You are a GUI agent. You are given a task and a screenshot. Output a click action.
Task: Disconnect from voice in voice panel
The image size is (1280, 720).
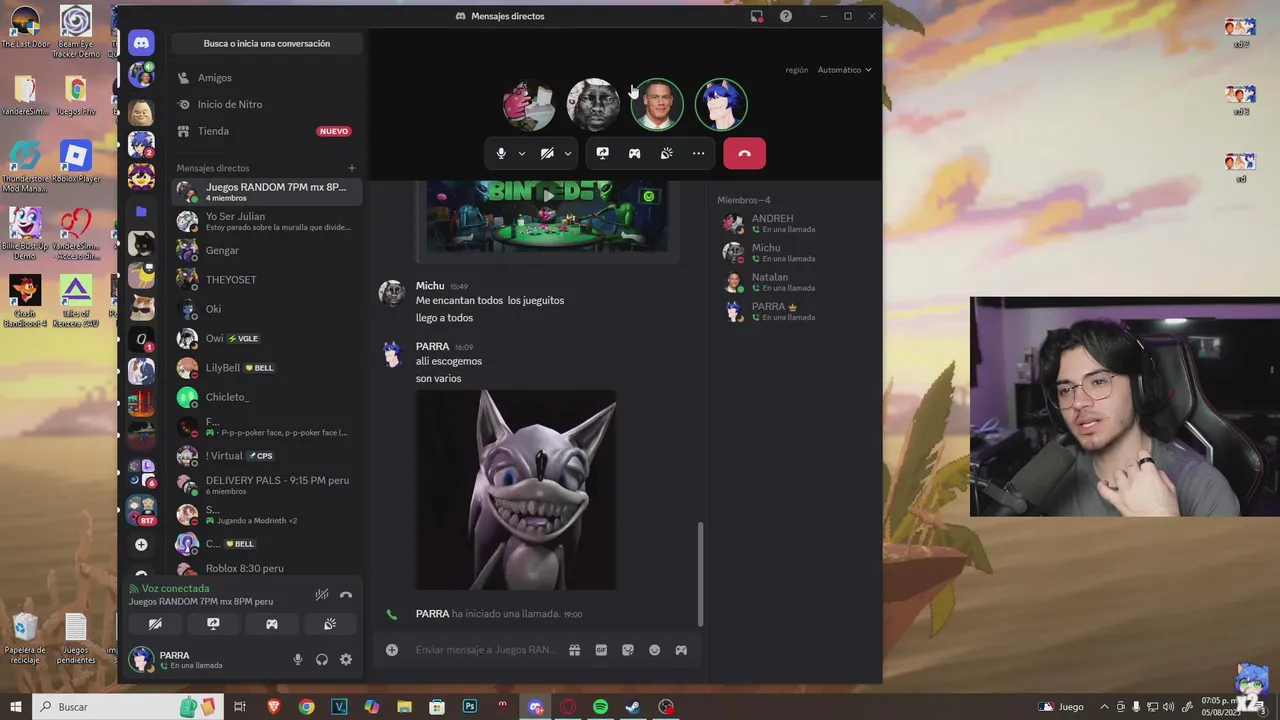click(x=346, y=595)
